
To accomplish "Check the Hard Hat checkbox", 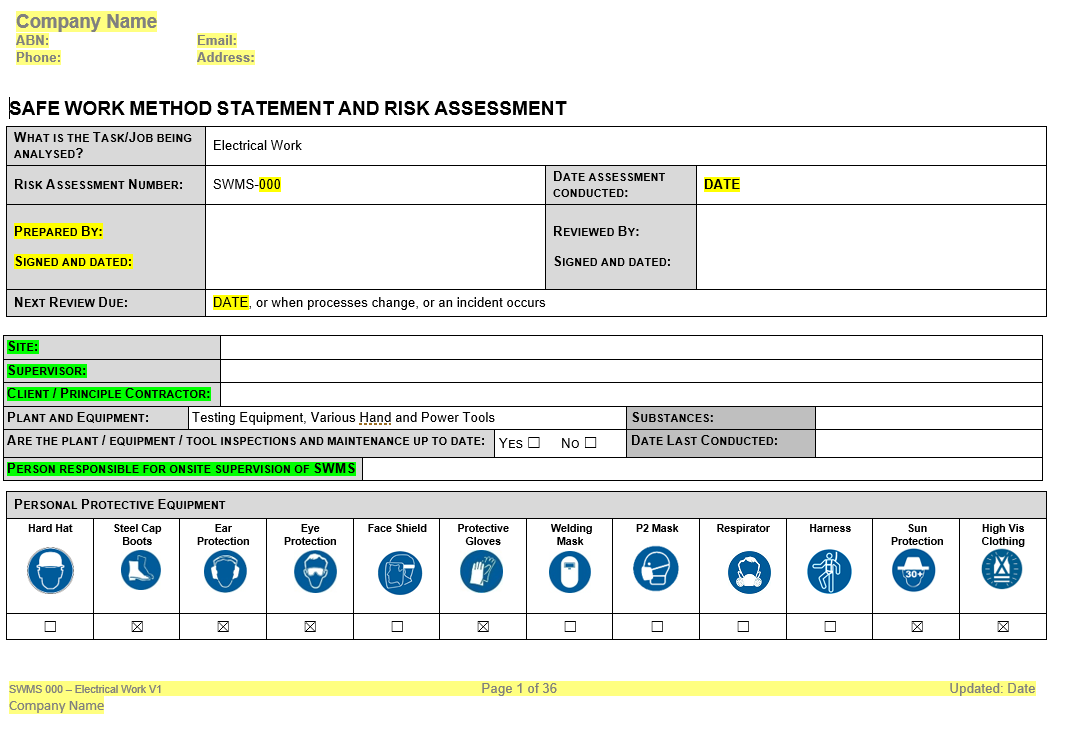I will pyautogui.click(x=50, y=627).
